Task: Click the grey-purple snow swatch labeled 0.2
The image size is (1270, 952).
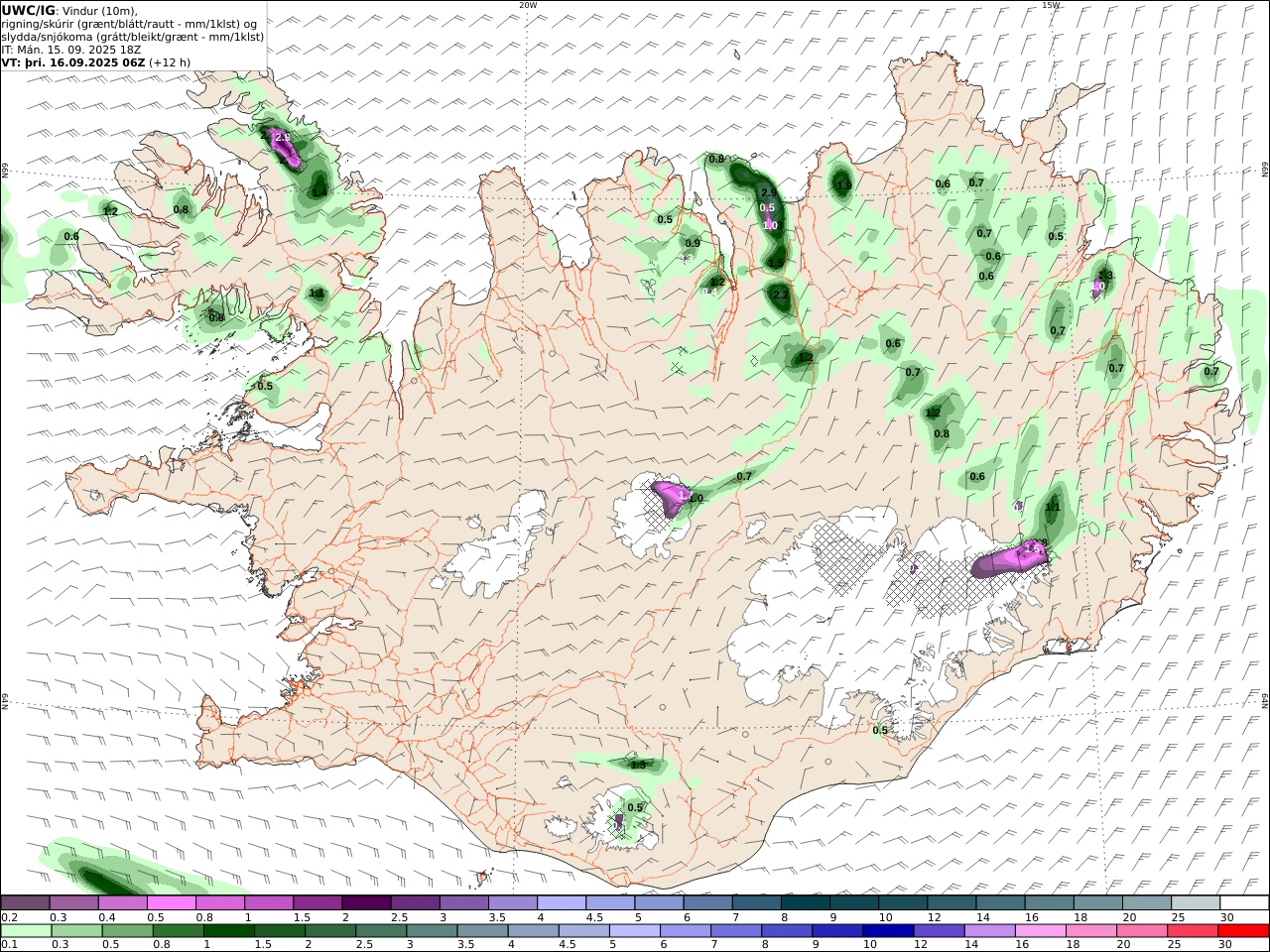Action: (x=26, y=903)
